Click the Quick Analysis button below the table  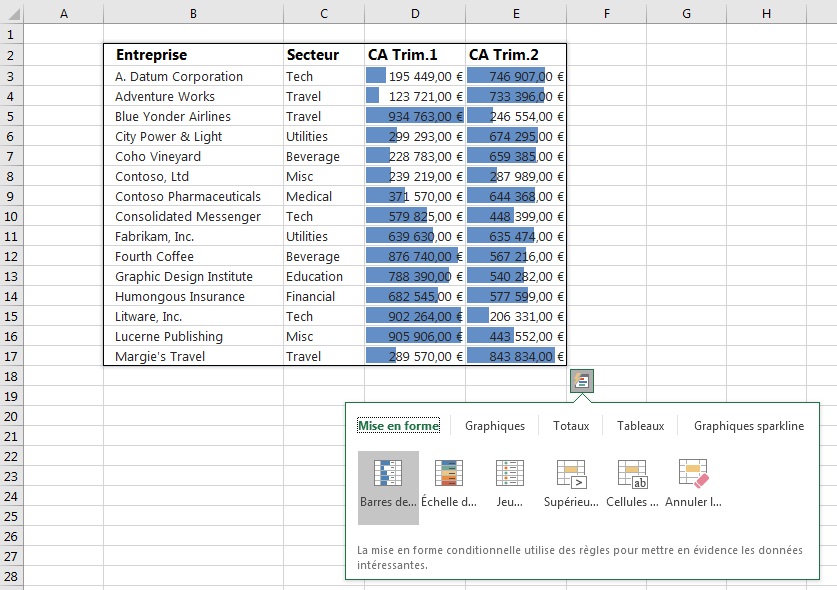pos(581,381)
